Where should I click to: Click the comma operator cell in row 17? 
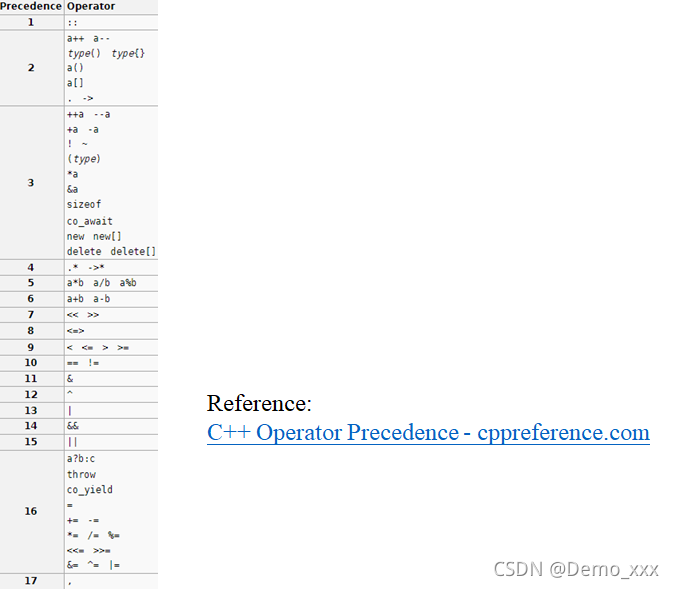tap(111, 581)
